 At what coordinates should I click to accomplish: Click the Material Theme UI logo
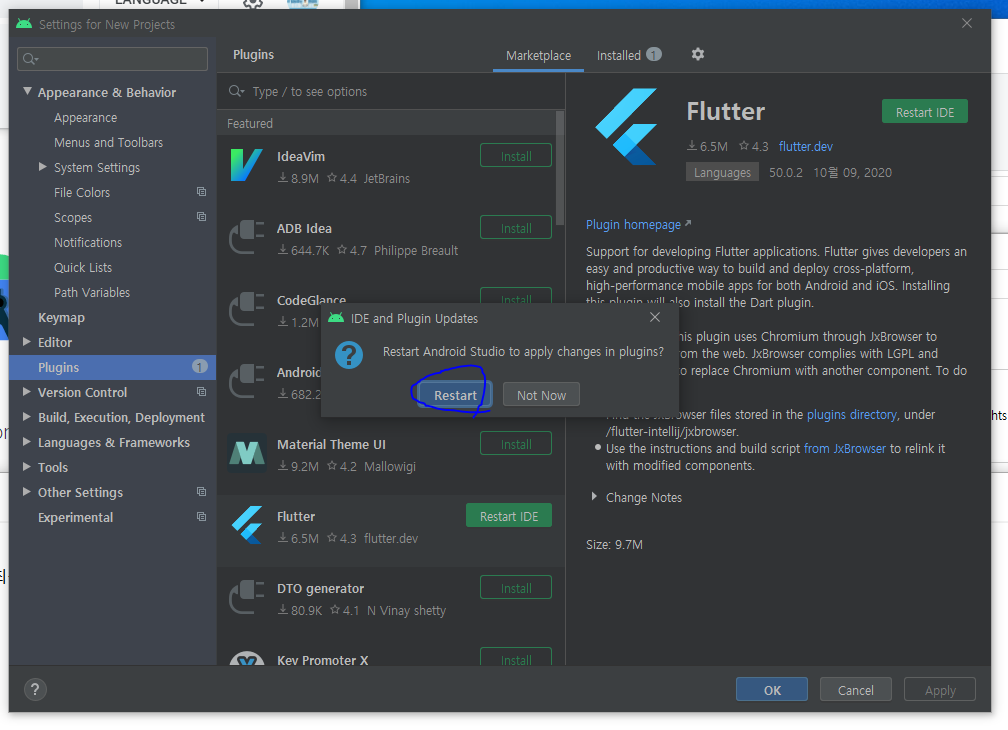(x=247, y=453)
